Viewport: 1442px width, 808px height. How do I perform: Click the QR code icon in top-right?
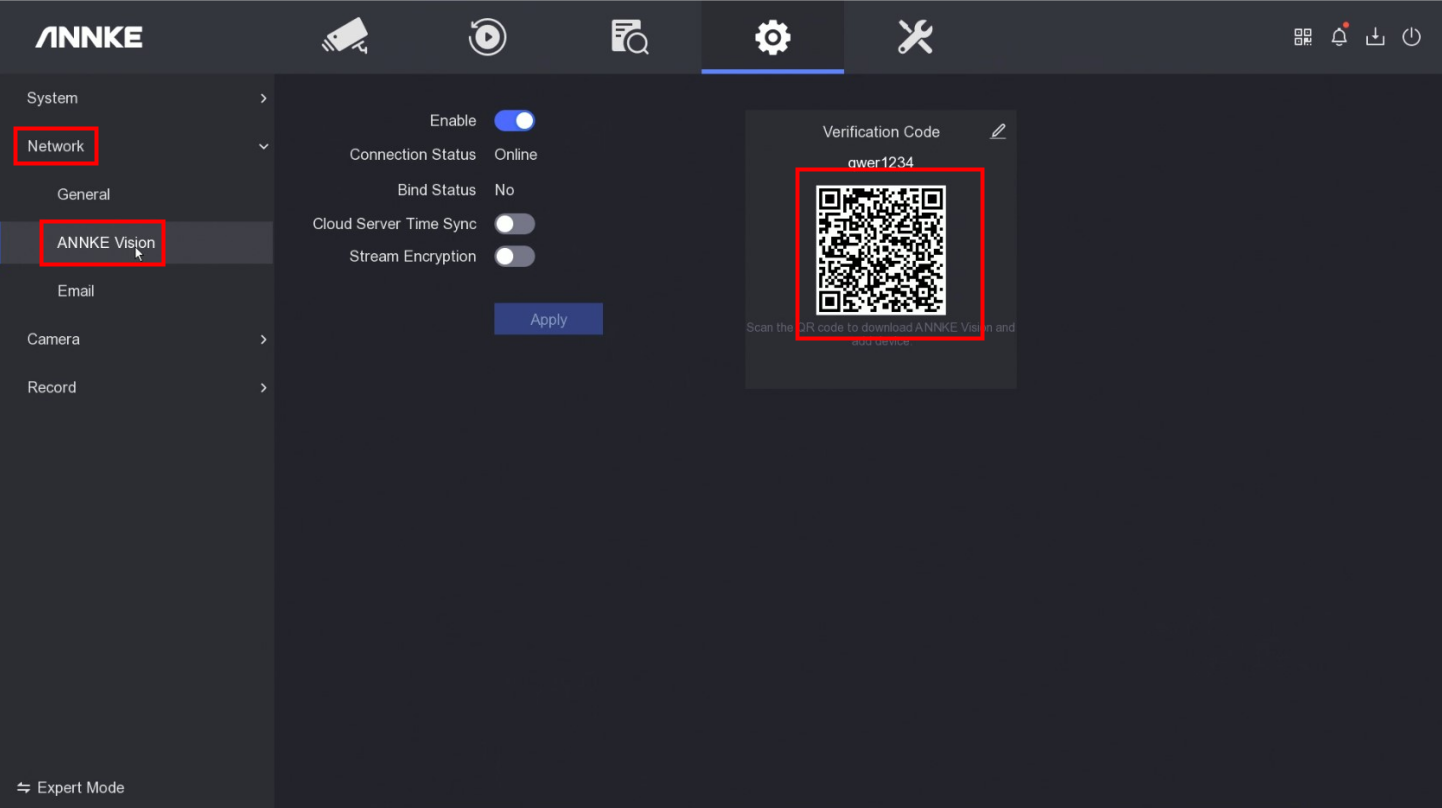click(x=1302, y=38)
